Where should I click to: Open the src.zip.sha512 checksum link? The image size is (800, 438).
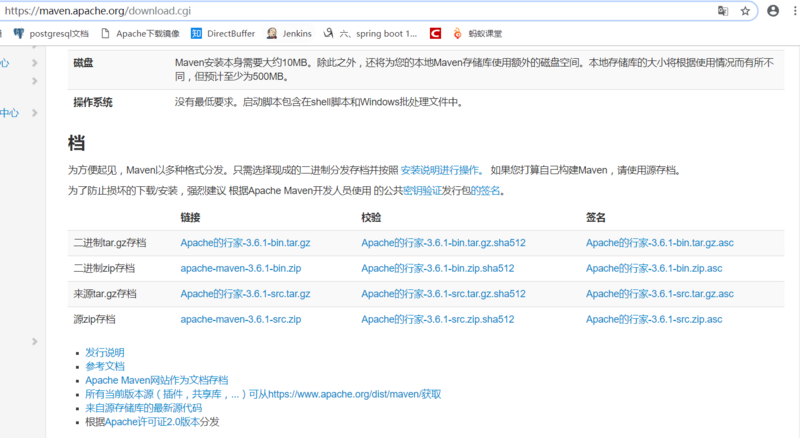click(x=438, y=320)
